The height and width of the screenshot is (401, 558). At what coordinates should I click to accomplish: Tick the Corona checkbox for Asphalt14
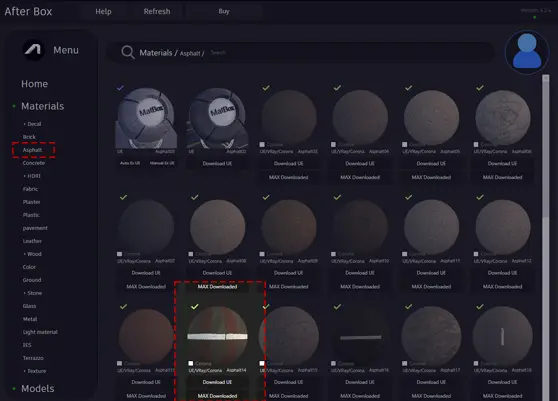191,363
